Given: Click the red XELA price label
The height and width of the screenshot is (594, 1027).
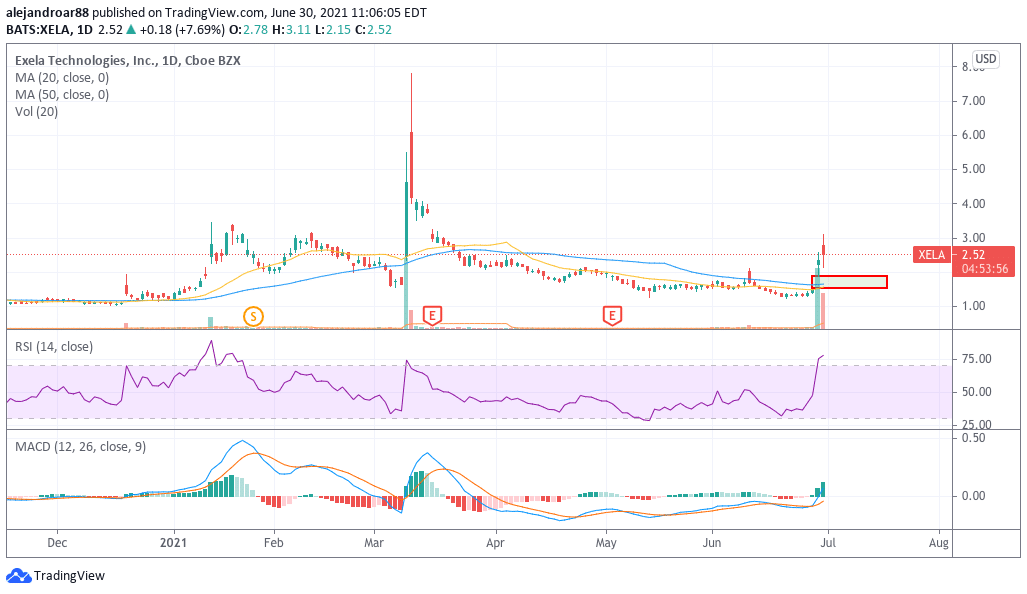Looking at the screenshot, I should (x=931, y=255).
